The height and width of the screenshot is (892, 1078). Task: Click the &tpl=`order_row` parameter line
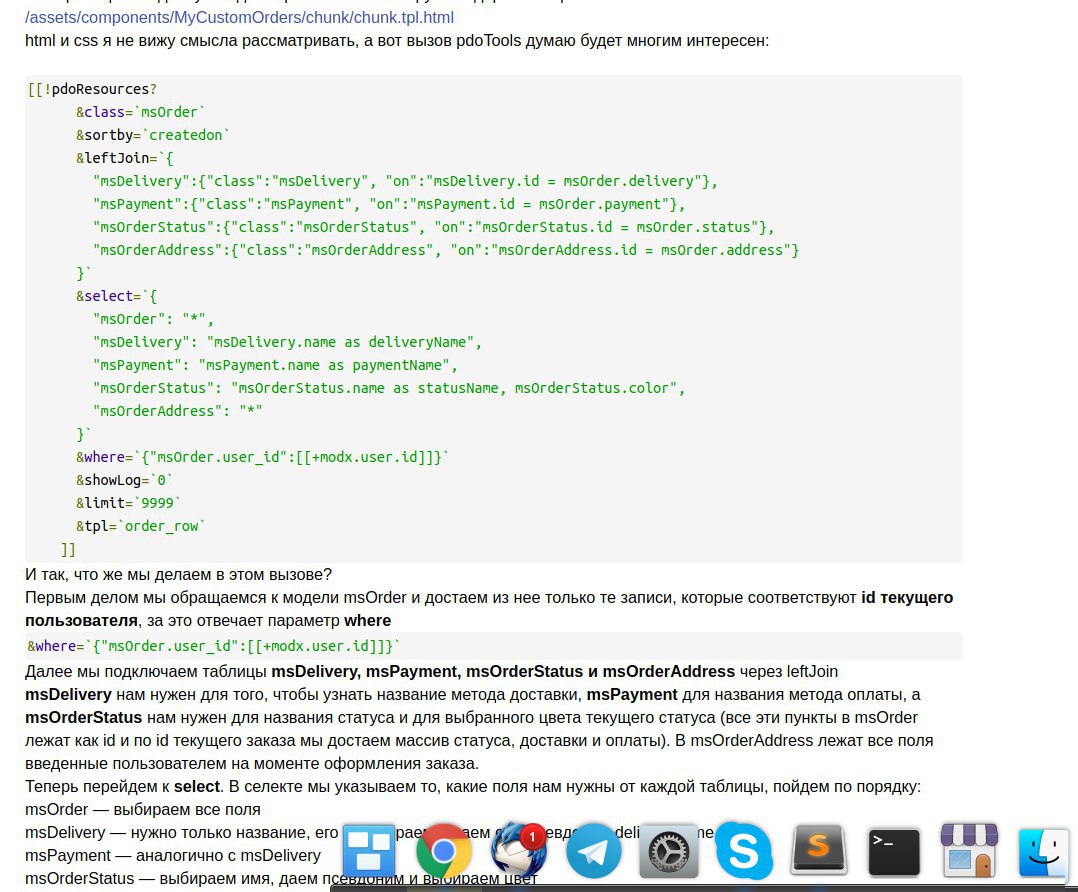pyautogui.click(x=141, y=526)
